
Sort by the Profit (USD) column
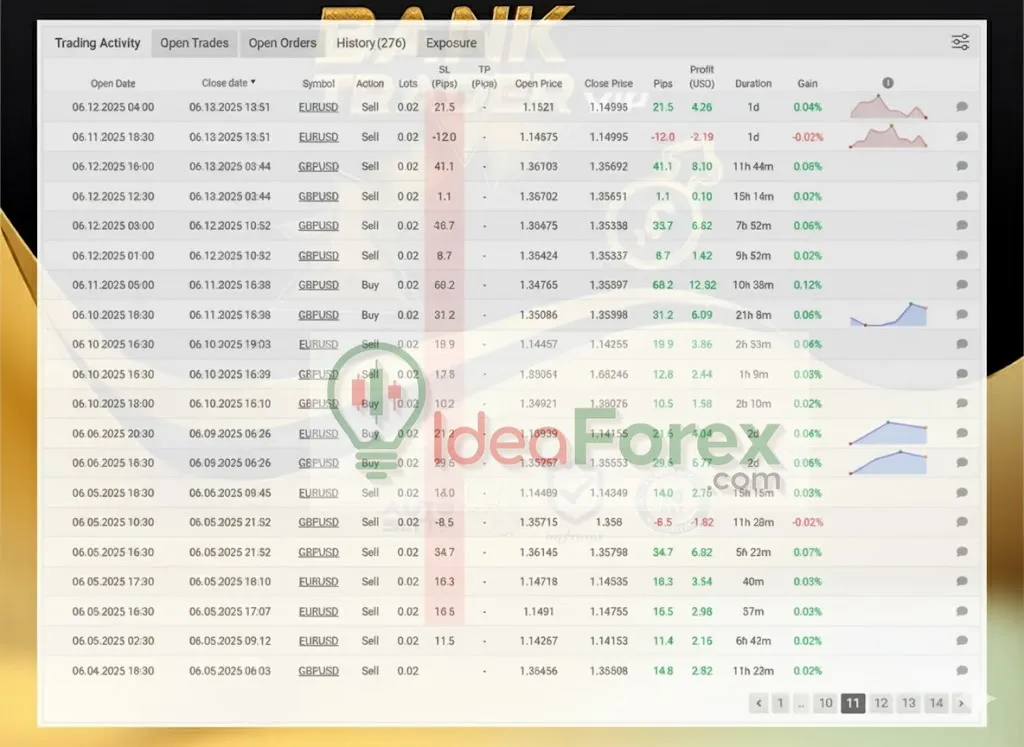tap(701, 77)
